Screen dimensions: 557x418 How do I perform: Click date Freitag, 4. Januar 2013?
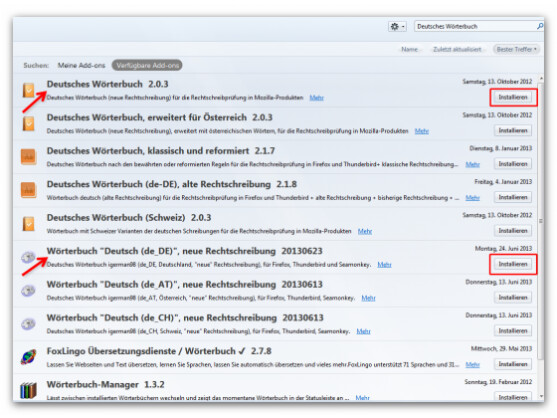point(503,182)
